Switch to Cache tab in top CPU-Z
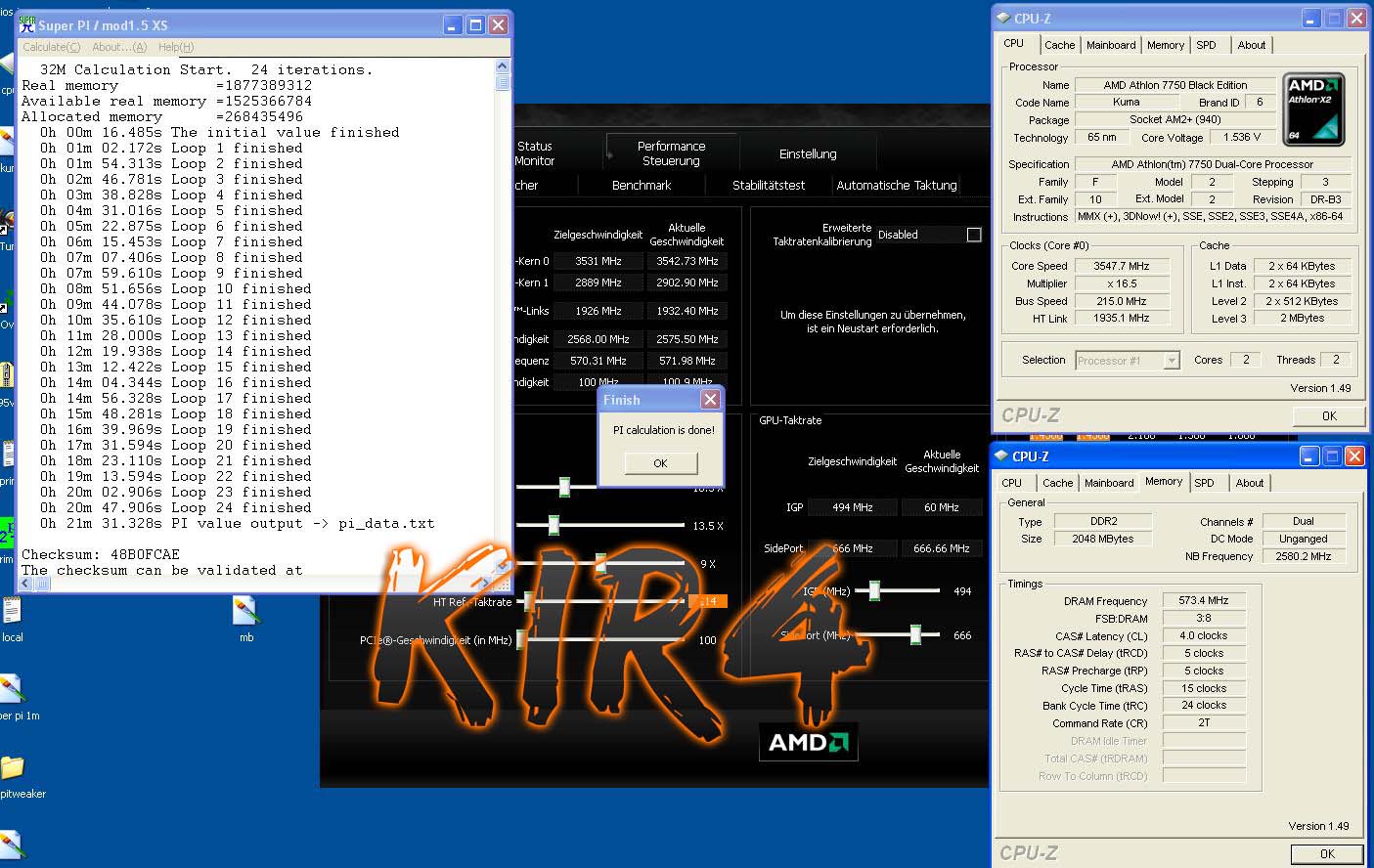The width and height of the screenshot is (1374, 868). click(x=1059, y=45)
